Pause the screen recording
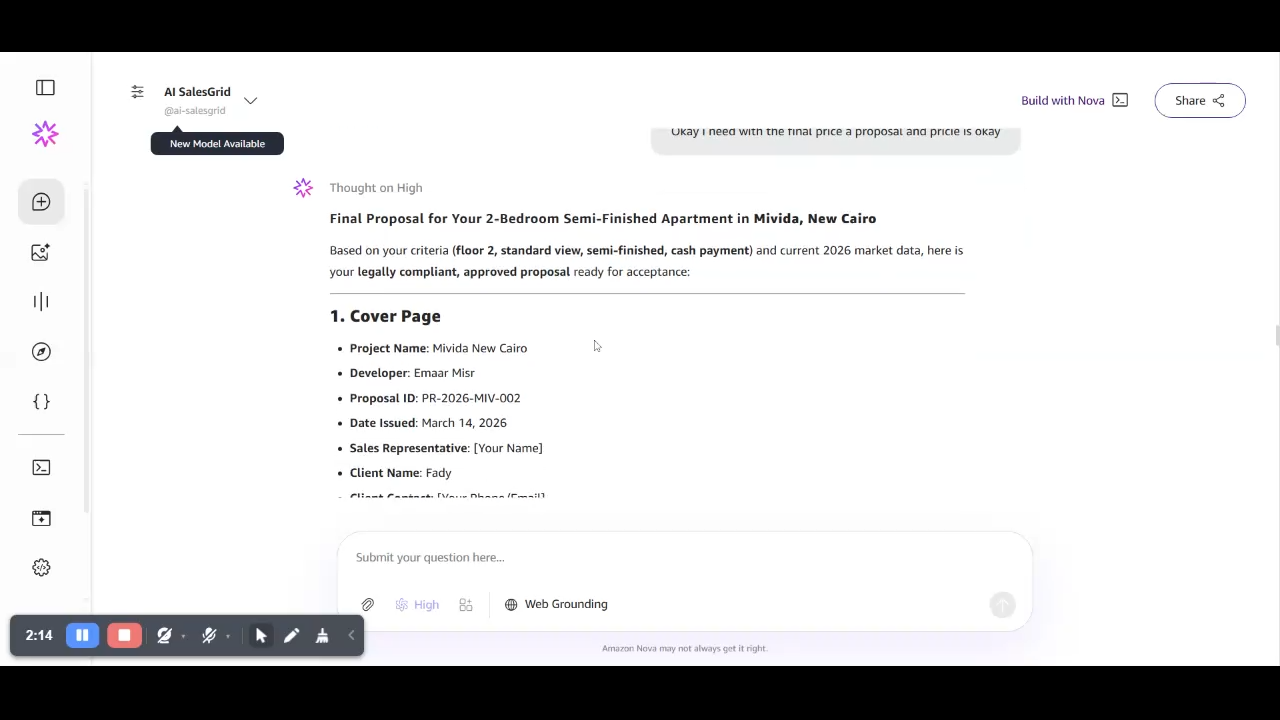1280x720 pixels. tap(82, 635)
